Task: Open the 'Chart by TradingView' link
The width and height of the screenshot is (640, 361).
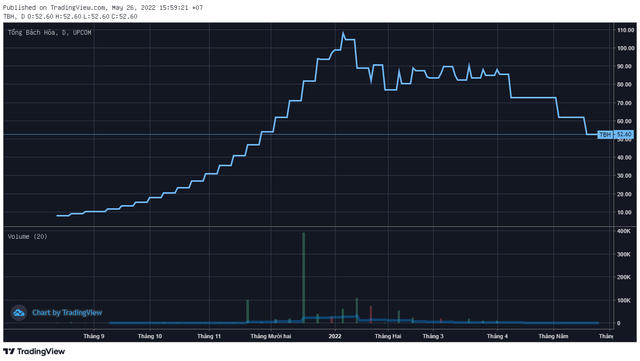Action: point(67,313)
